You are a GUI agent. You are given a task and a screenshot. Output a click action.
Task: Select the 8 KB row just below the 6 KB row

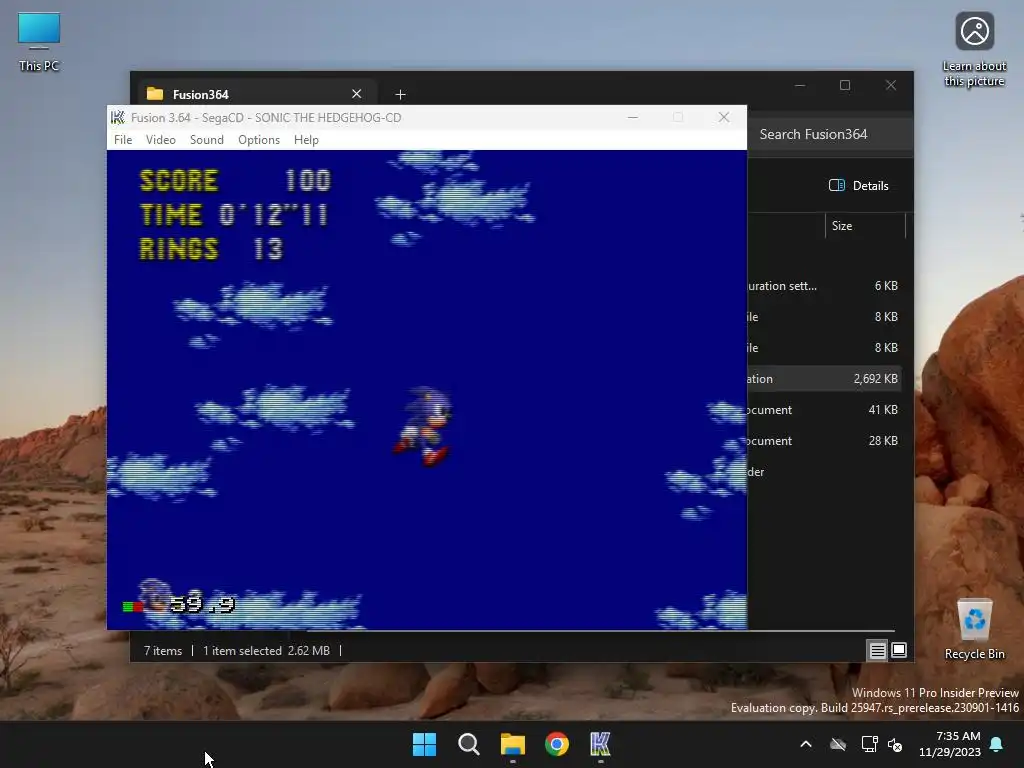[824, 317]
